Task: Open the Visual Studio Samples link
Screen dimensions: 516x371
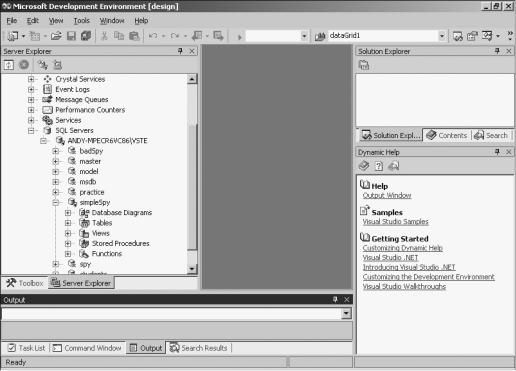Action: coord(395,222)
